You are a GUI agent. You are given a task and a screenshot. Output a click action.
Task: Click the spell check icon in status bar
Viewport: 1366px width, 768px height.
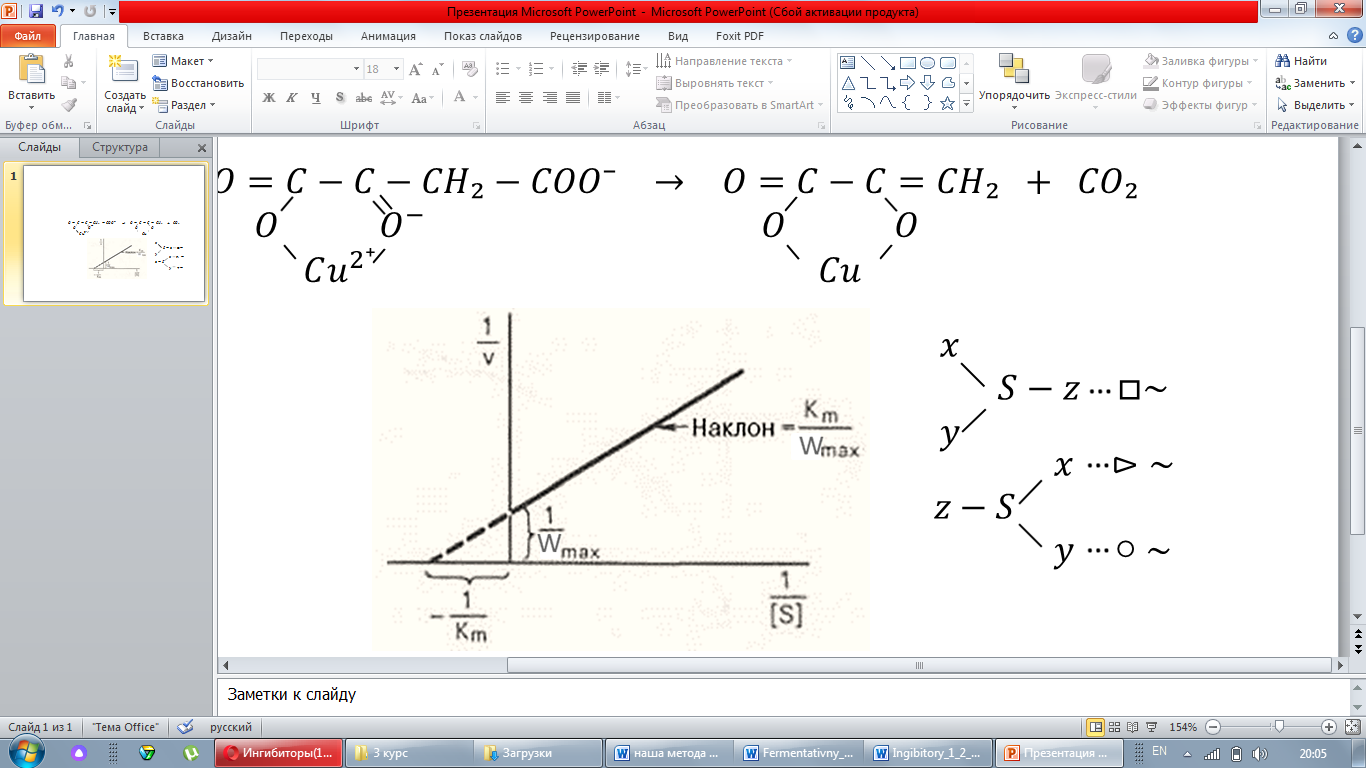pos(185,727)
